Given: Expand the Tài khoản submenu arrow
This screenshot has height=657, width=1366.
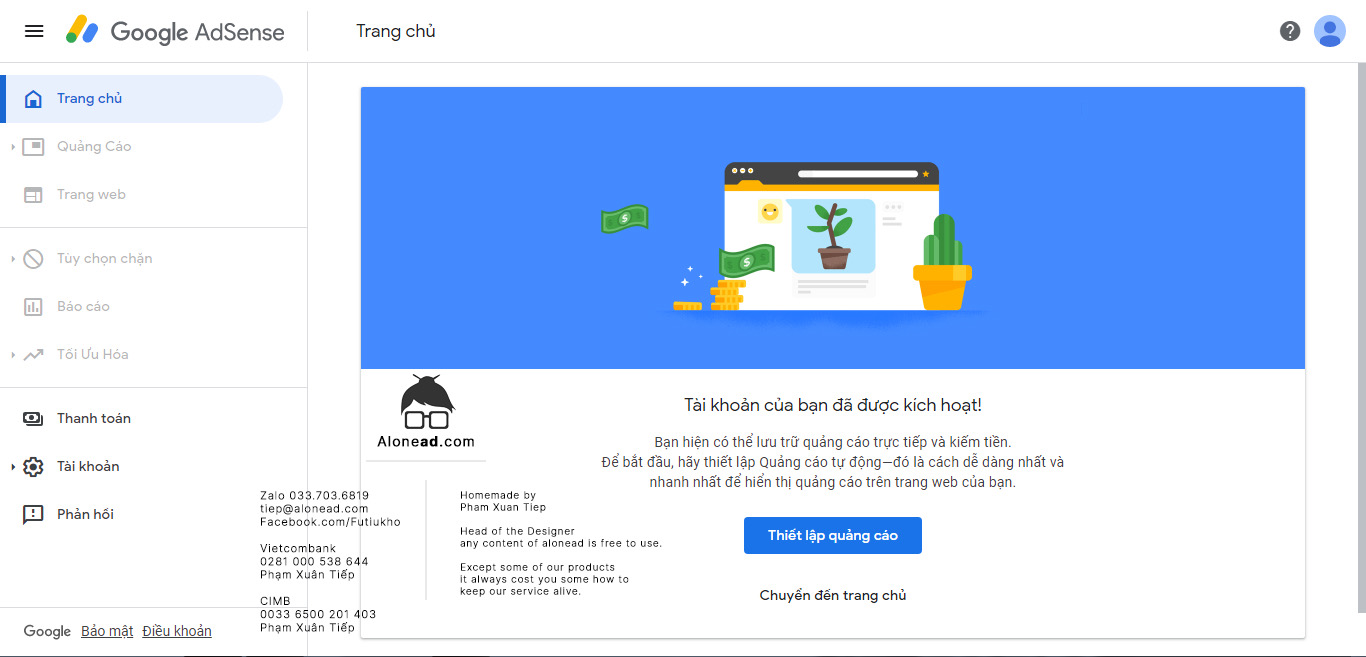Looking at the screenshot, I should 13,467.
